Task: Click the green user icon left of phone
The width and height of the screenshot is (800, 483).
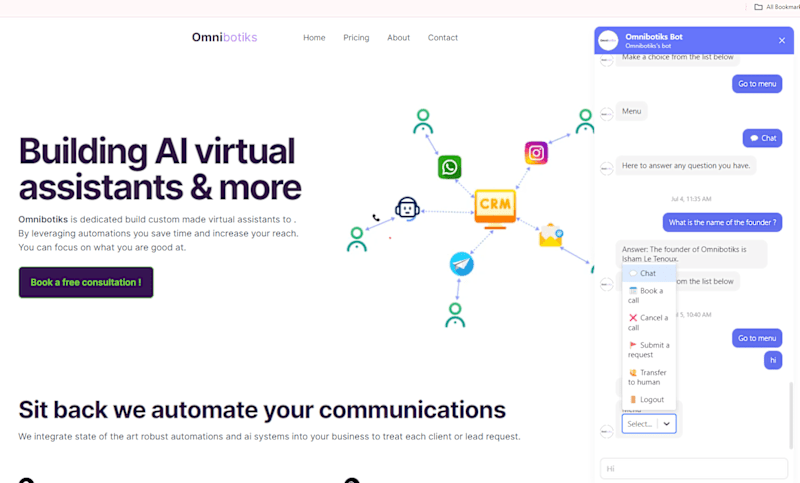Action: pos(357,240)
